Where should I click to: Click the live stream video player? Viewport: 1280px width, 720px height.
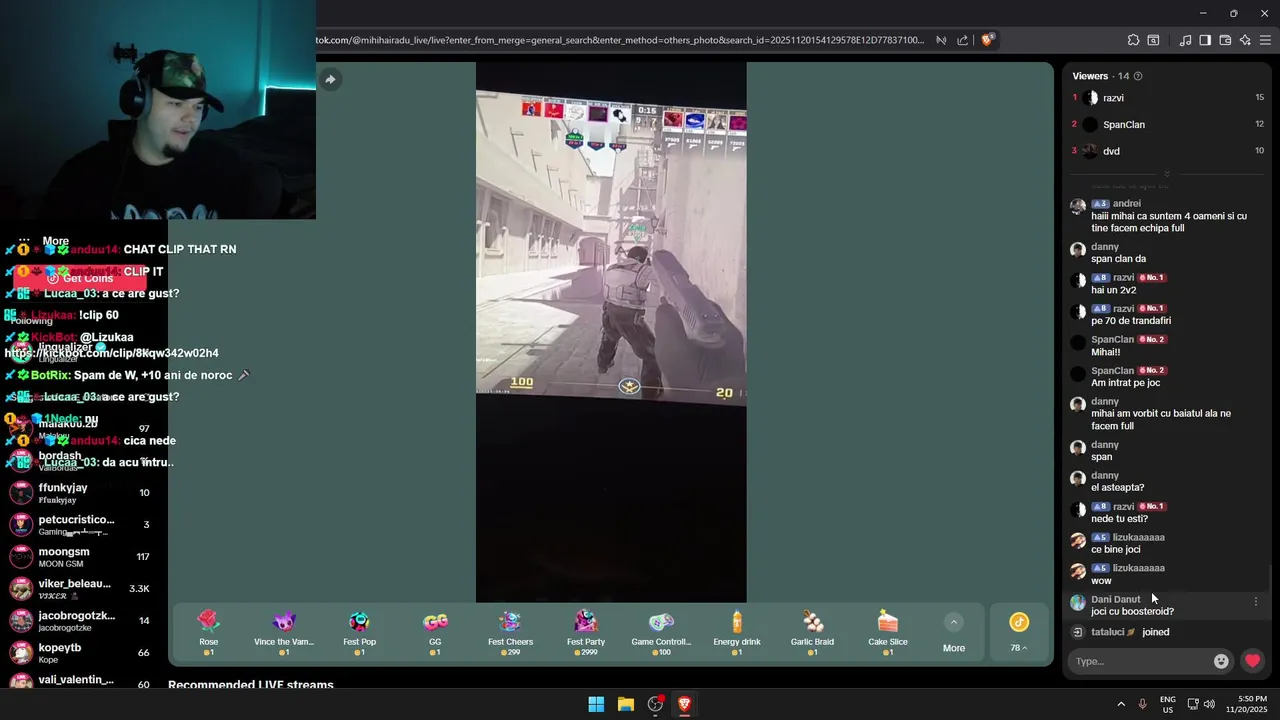click(x=611, y=332)
